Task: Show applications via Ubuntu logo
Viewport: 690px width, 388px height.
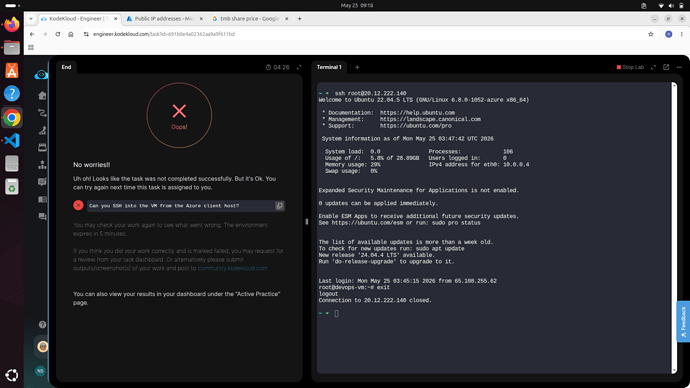Action: [x=12, y=375]
